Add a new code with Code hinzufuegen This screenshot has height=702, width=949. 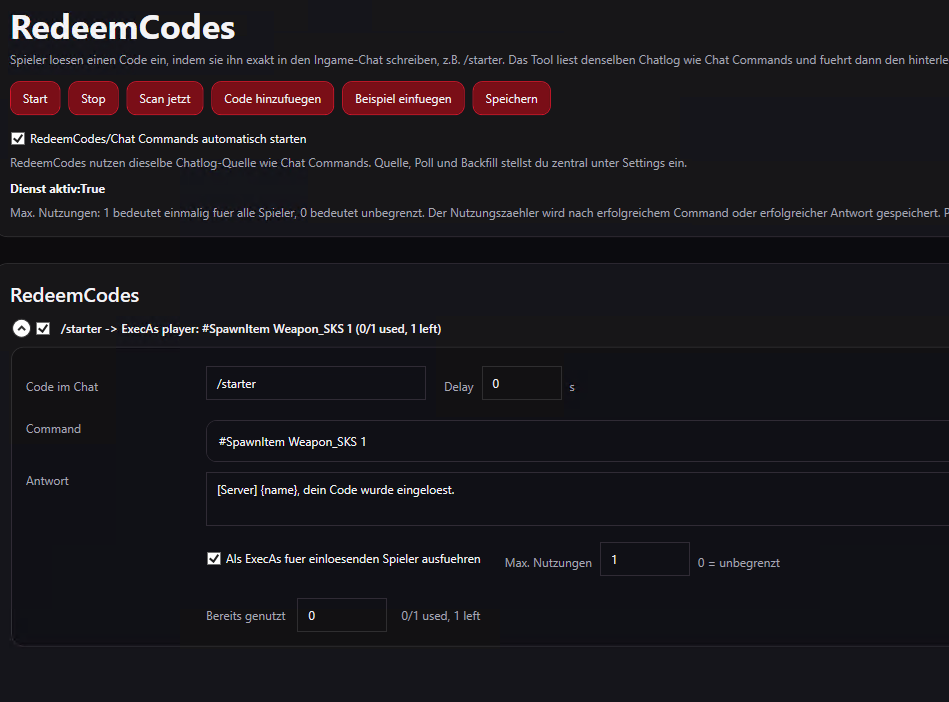click(272, 98)
